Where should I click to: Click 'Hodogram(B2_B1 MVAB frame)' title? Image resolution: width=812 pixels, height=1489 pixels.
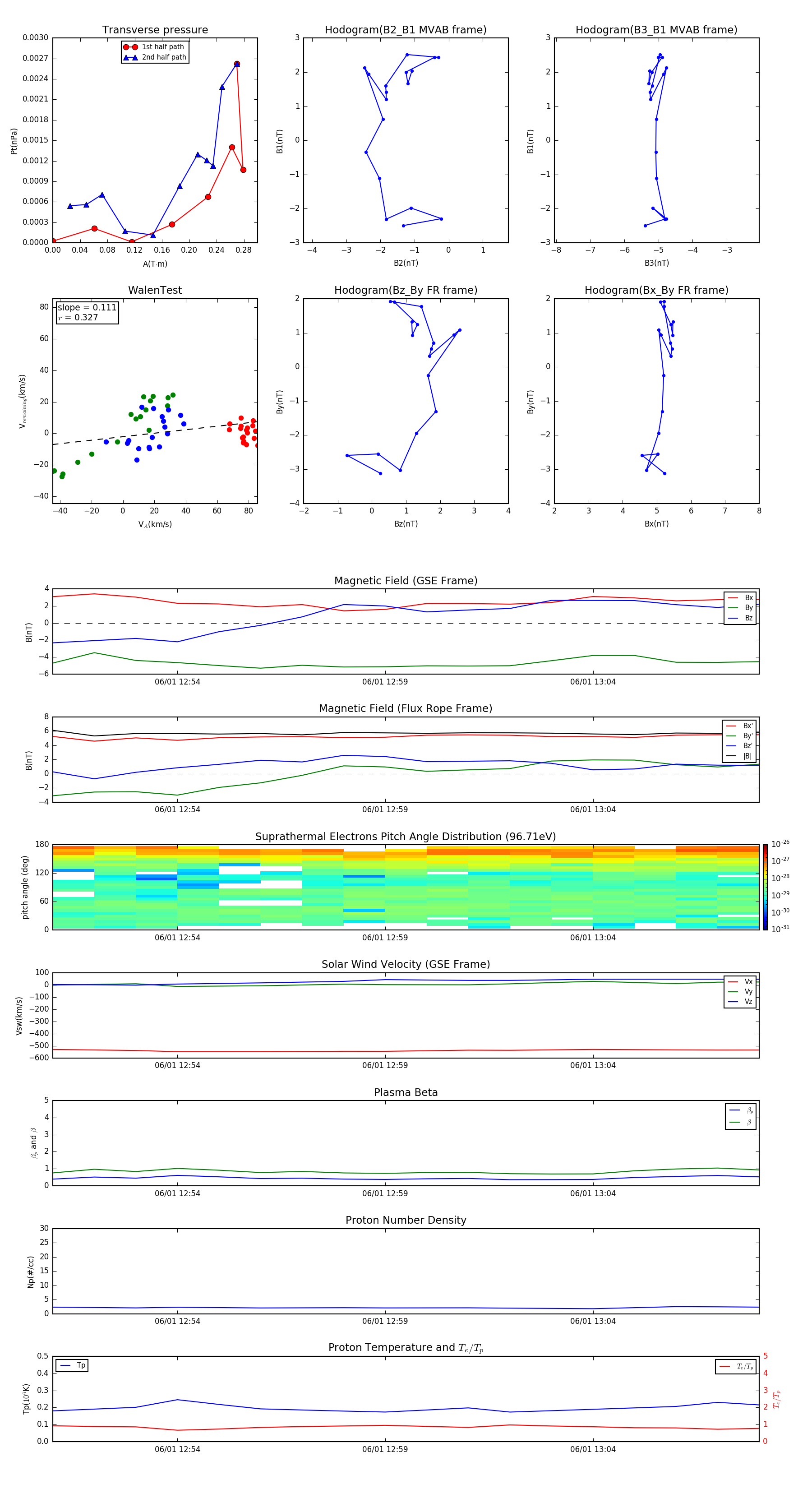[x=406, y=30]
